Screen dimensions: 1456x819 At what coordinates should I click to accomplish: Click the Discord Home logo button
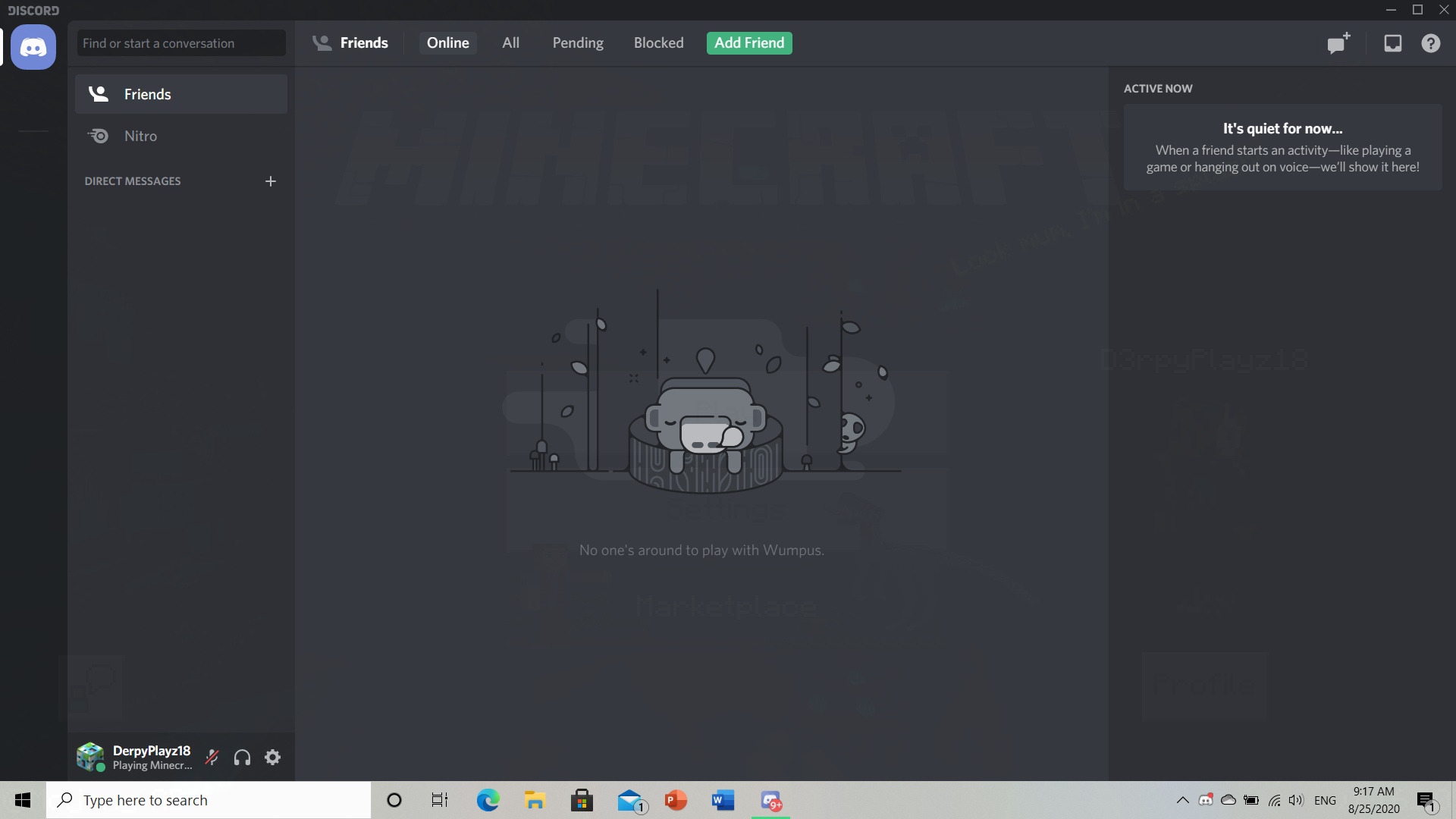(33, 47)
